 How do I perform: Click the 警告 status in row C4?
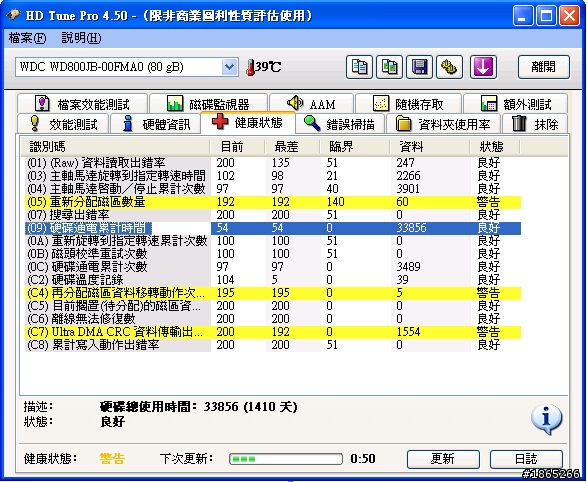[489, 293]
